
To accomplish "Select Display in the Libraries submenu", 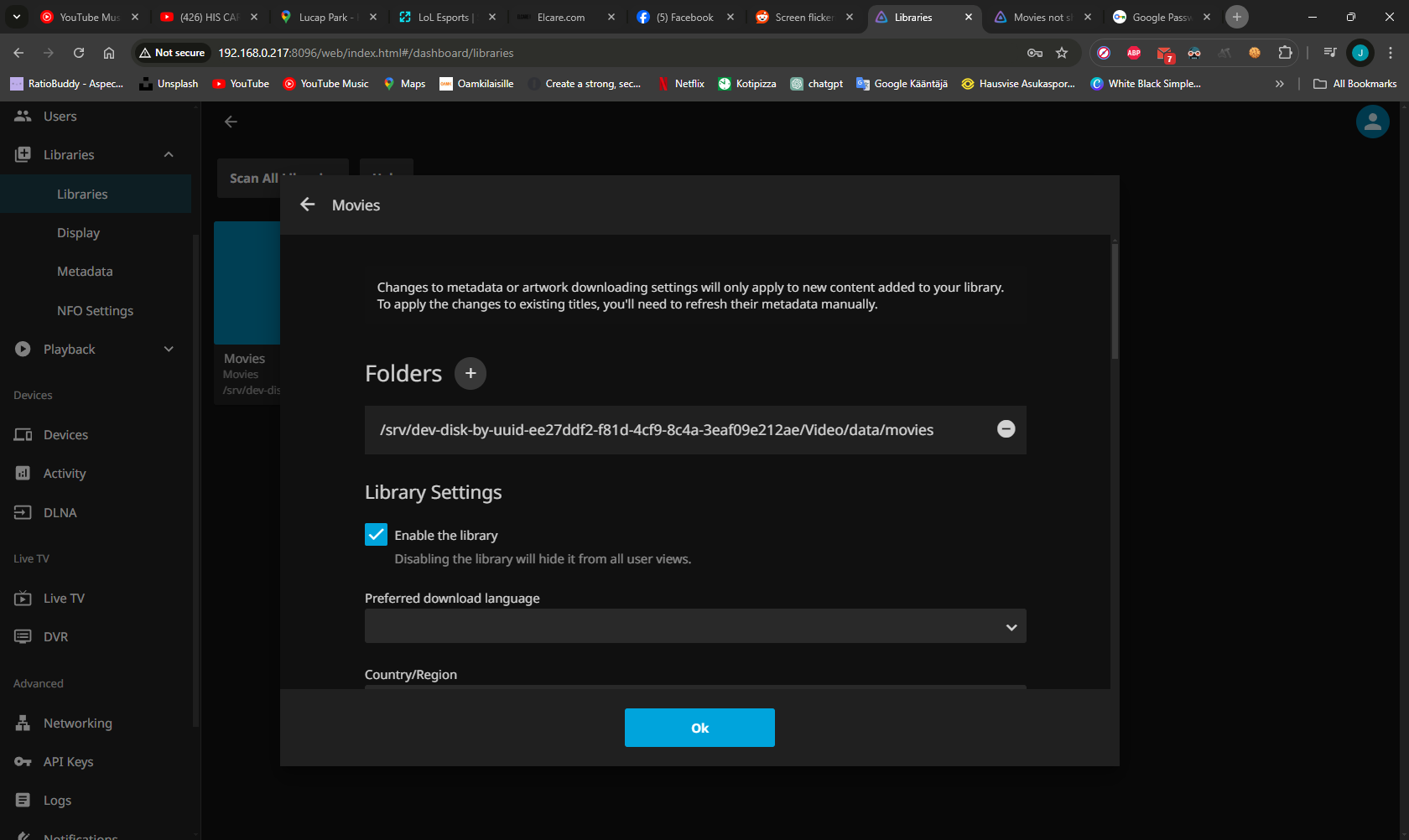I will 78,233.
